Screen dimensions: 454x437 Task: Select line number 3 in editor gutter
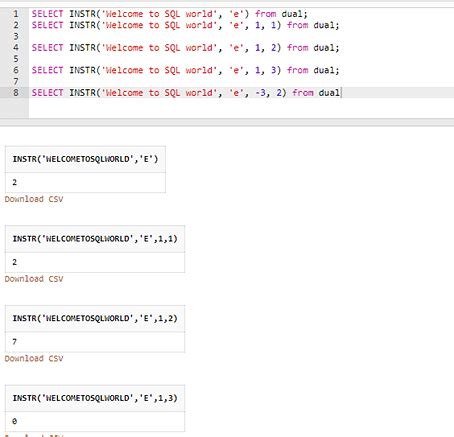point(16,36)
